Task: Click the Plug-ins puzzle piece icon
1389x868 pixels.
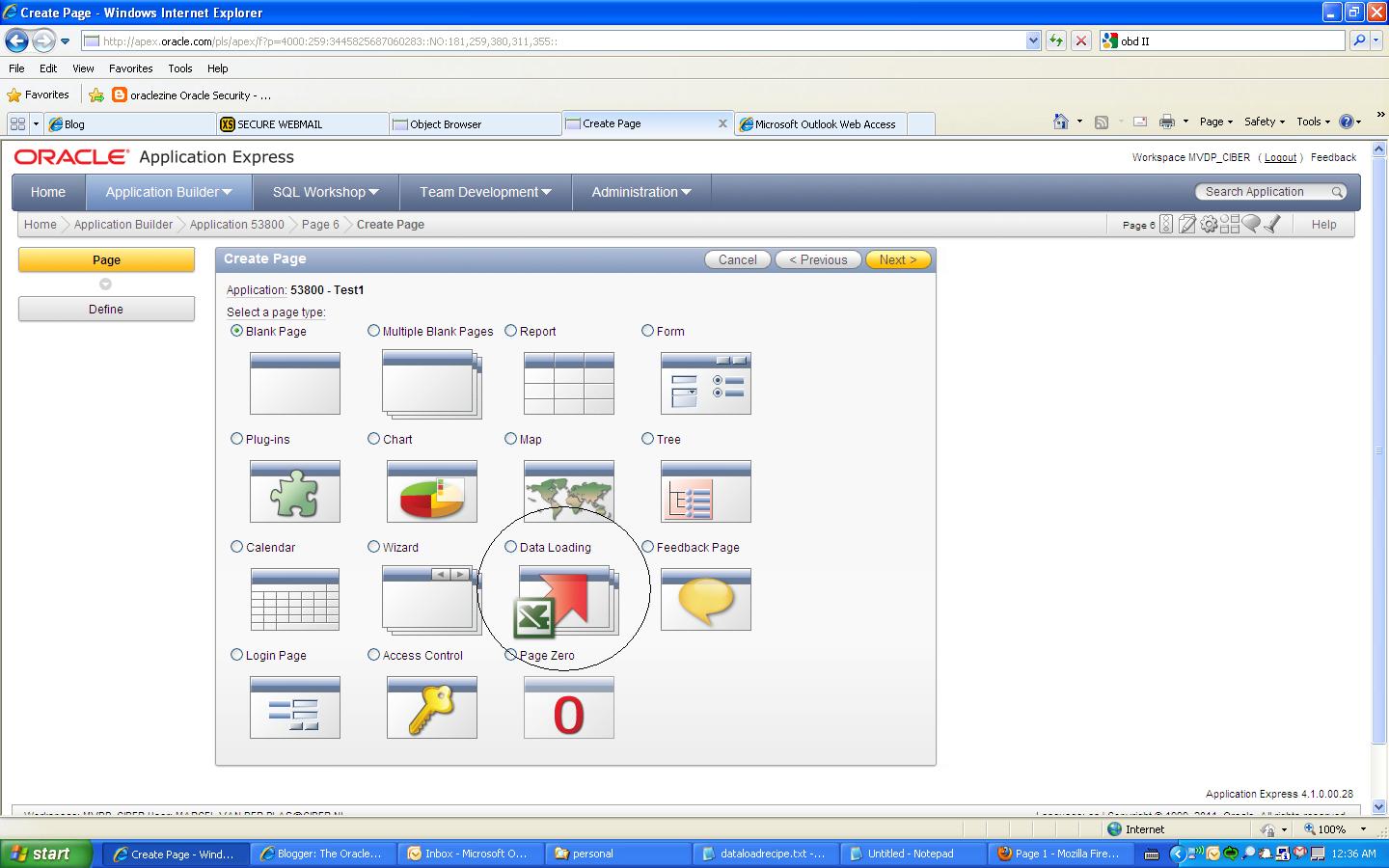Action: point(294,492)
